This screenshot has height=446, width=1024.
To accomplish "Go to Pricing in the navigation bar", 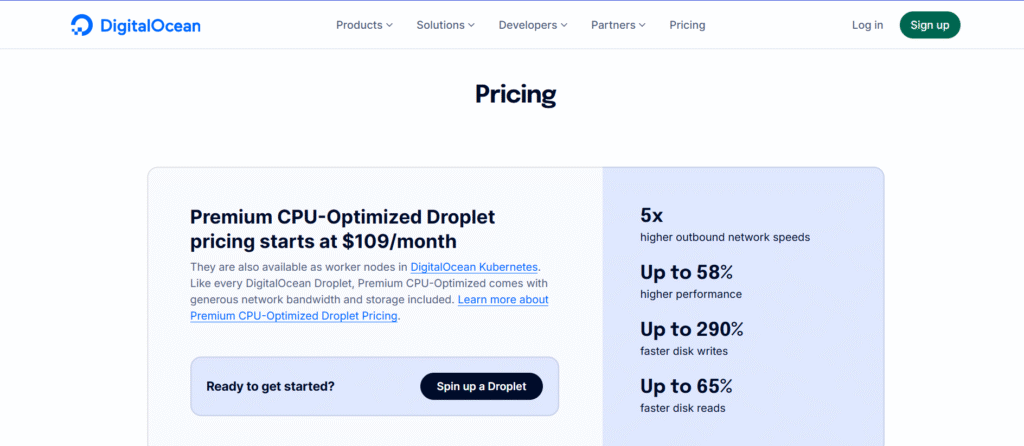I will (x=687, y=25).
